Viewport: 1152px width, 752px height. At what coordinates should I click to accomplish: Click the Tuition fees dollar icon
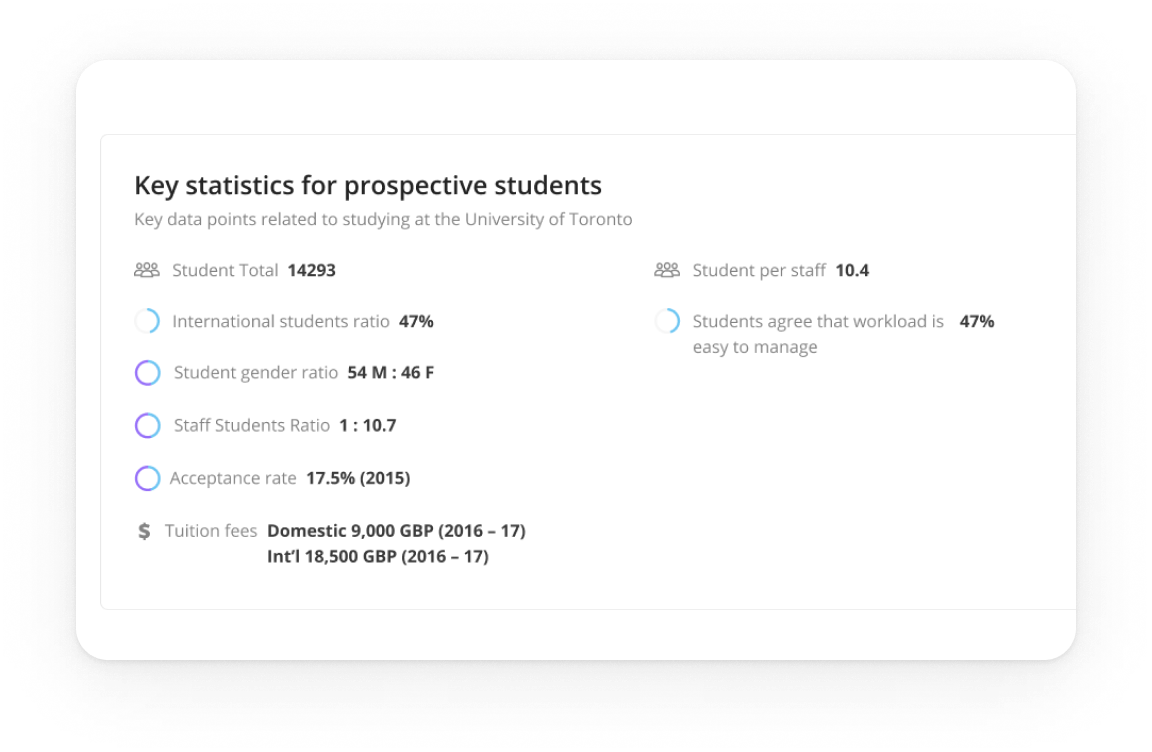pos(145,531)
